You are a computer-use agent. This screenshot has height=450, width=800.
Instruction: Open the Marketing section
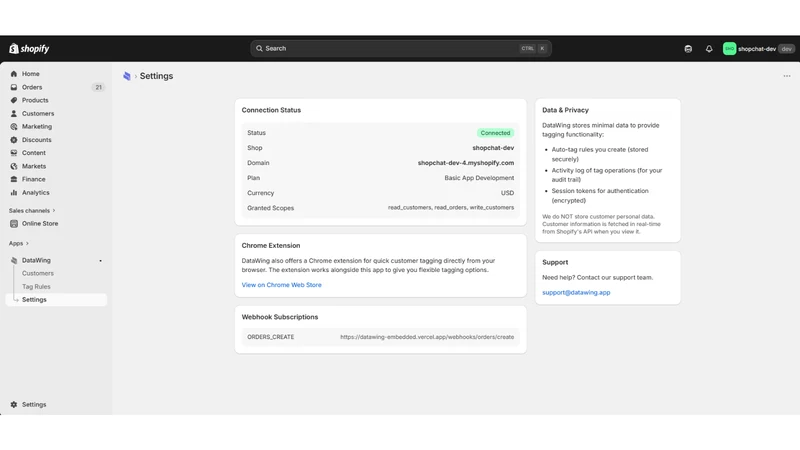pos(37,127)
